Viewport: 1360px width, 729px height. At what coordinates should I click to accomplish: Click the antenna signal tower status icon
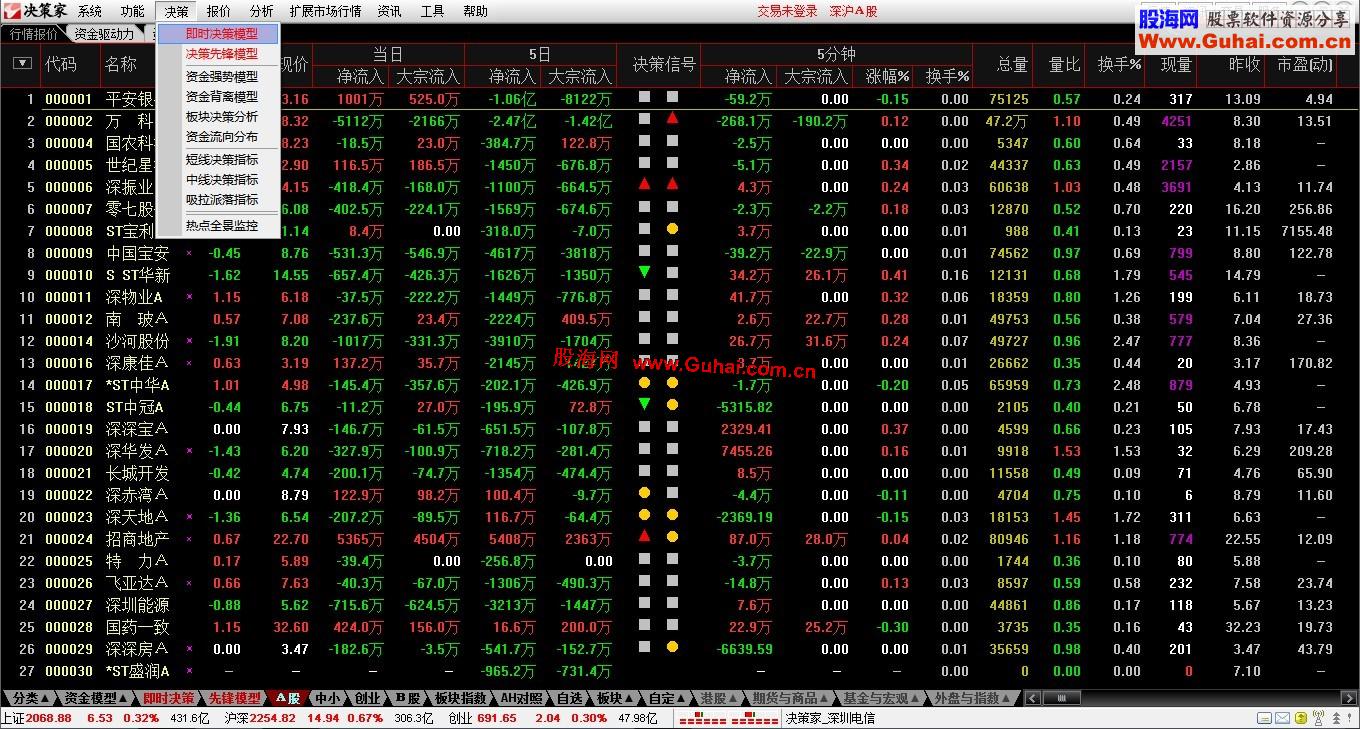(x=1318, y=717)
